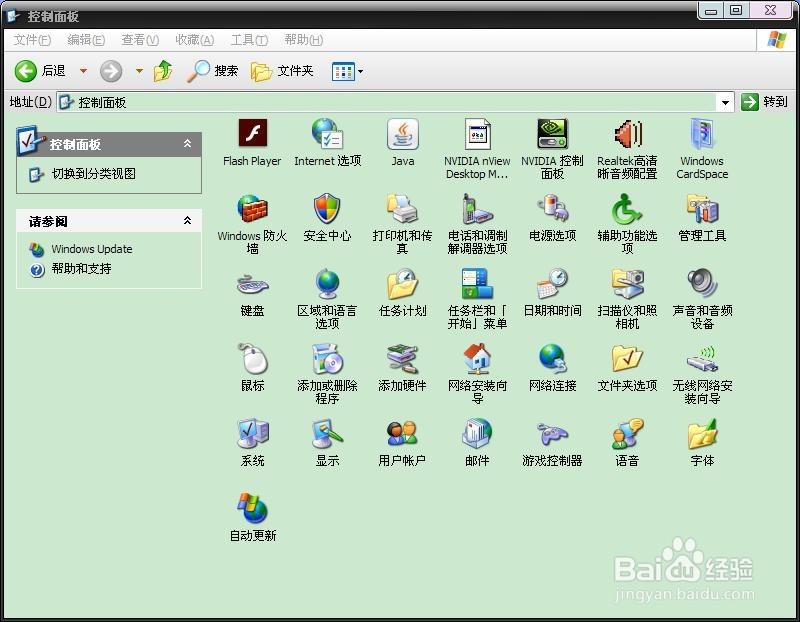Open 添加硬件 icon
Screen dimensions: 800x622
403,359
